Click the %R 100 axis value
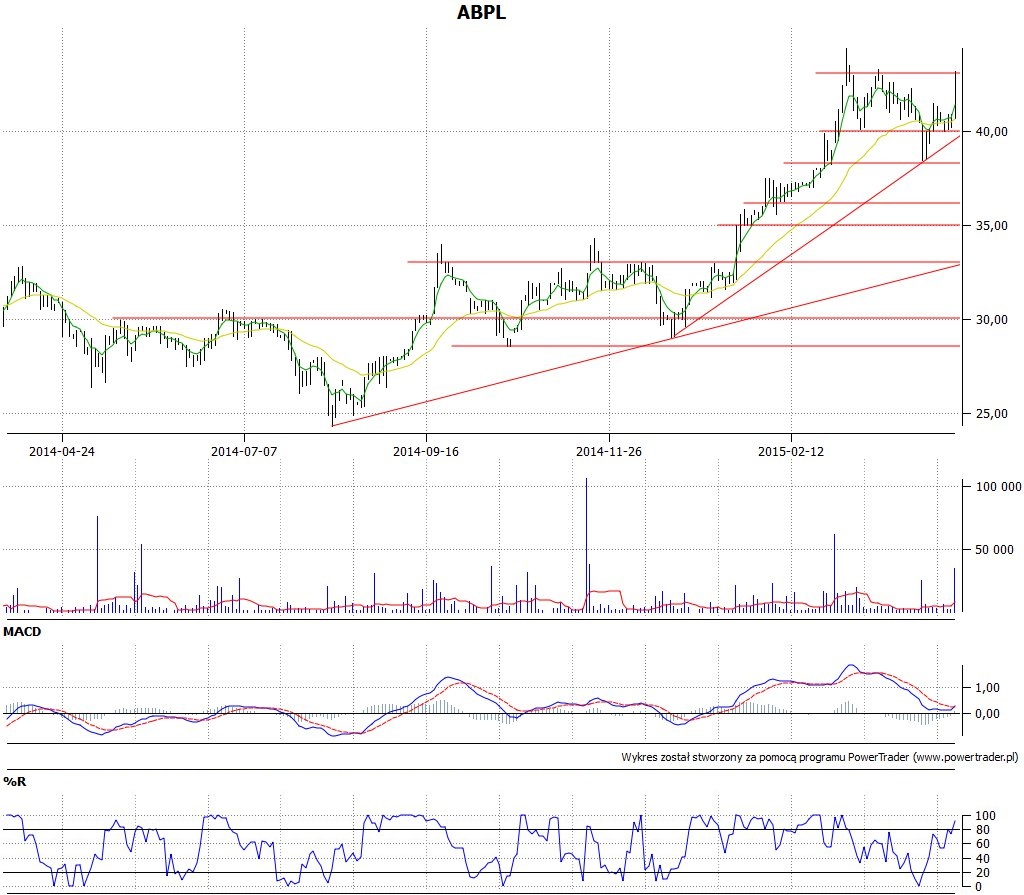 (985, 816)
